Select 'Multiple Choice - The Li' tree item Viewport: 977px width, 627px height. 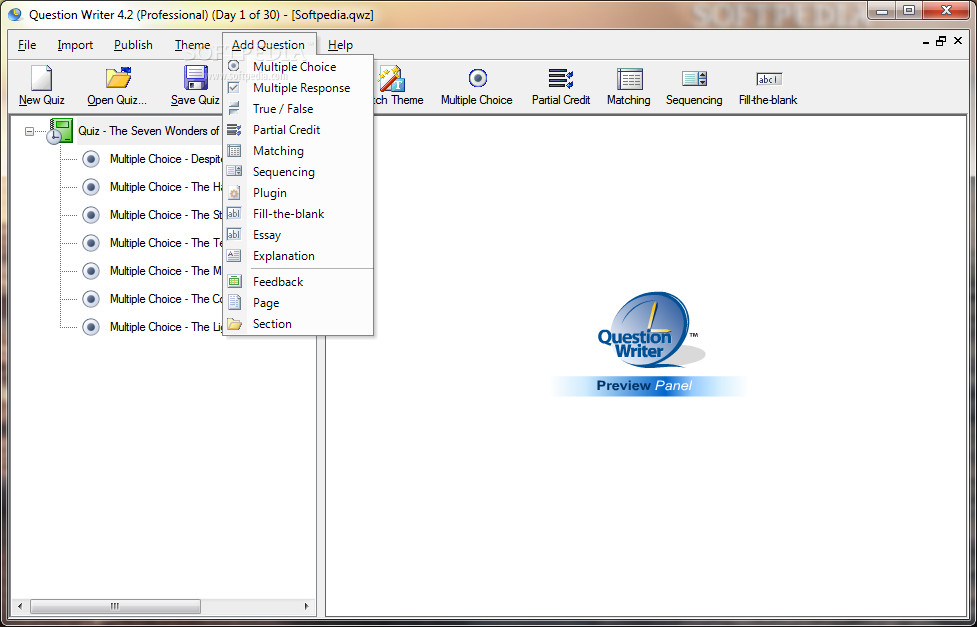(166, 327)
